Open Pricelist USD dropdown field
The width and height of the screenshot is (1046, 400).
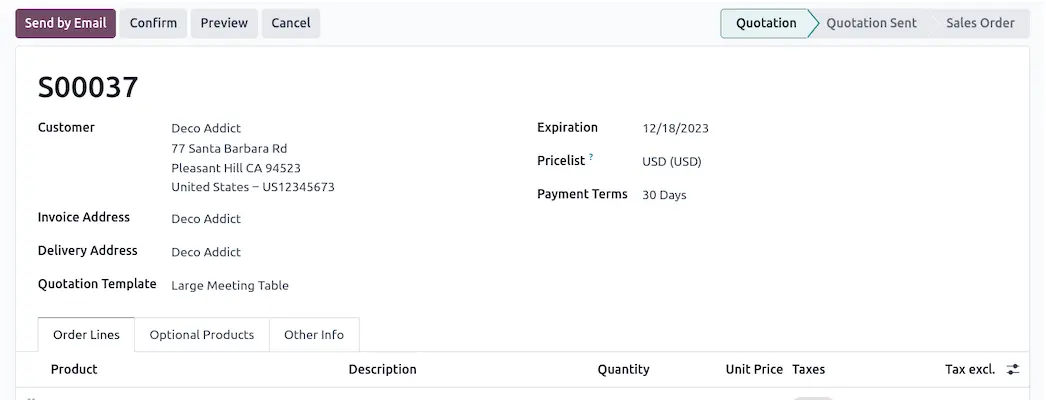(x=672, y=161)
